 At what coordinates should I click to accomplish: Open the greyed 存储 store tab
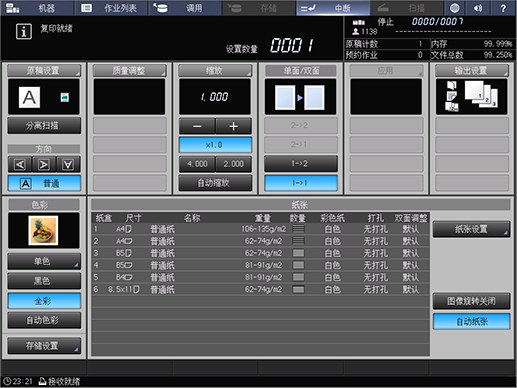coord(259,8)
